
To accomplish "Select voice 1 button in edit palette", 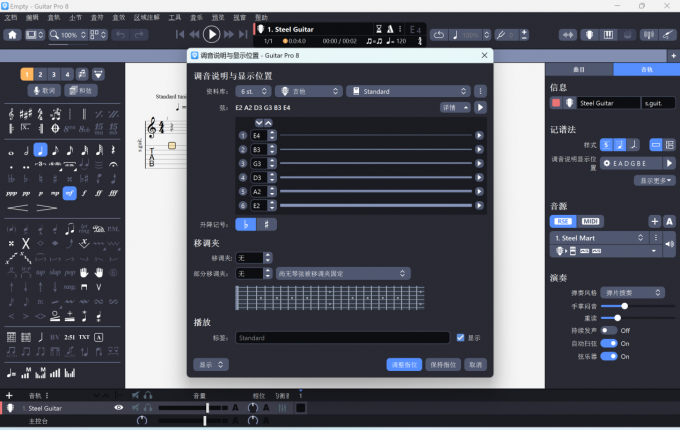I will [27, 75].
